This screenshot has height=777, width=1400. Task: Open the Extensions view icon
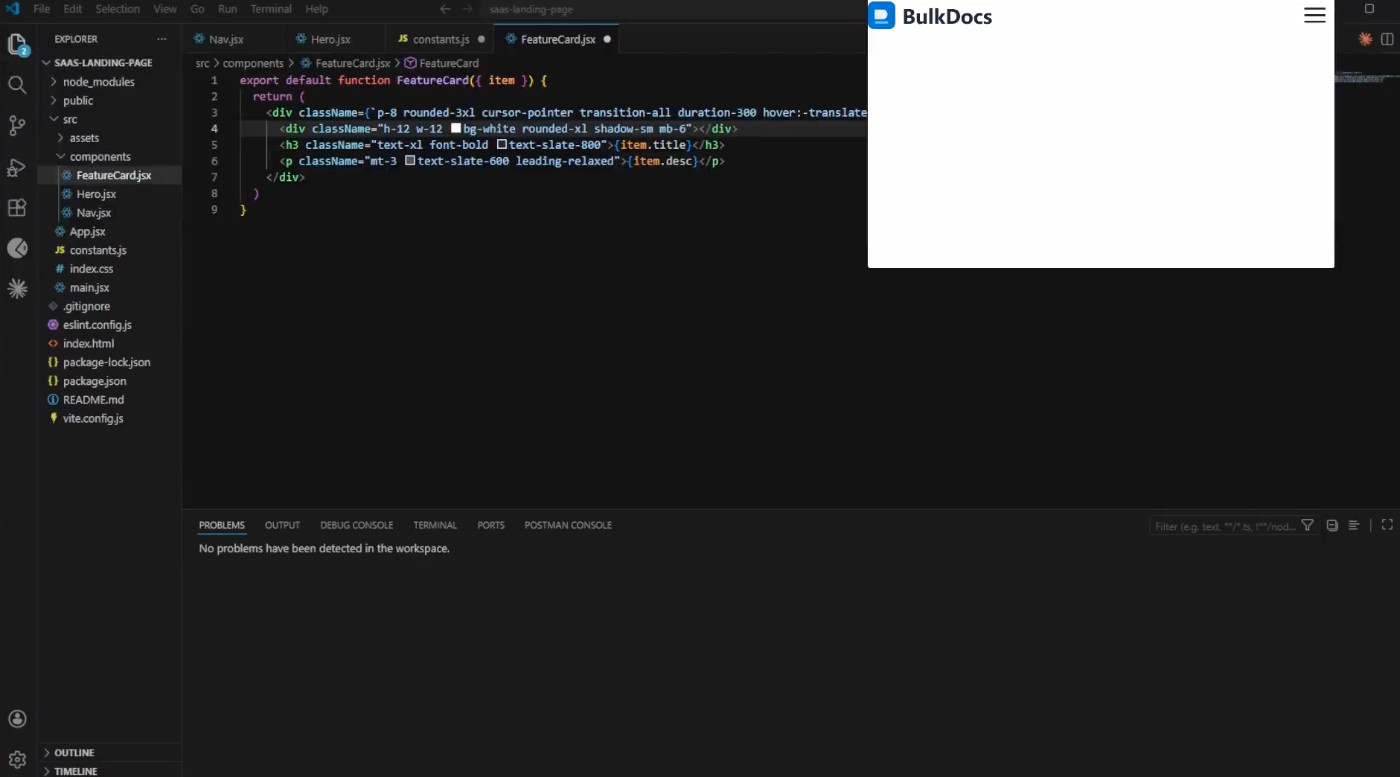point(17,208)
